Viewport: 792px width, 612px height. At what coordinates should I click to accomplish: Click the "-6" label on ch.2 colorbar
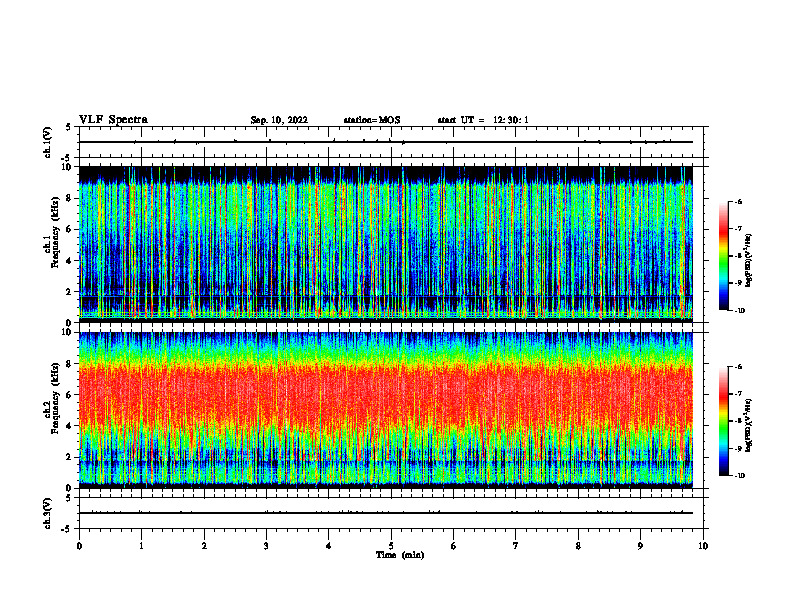(738, 367)
